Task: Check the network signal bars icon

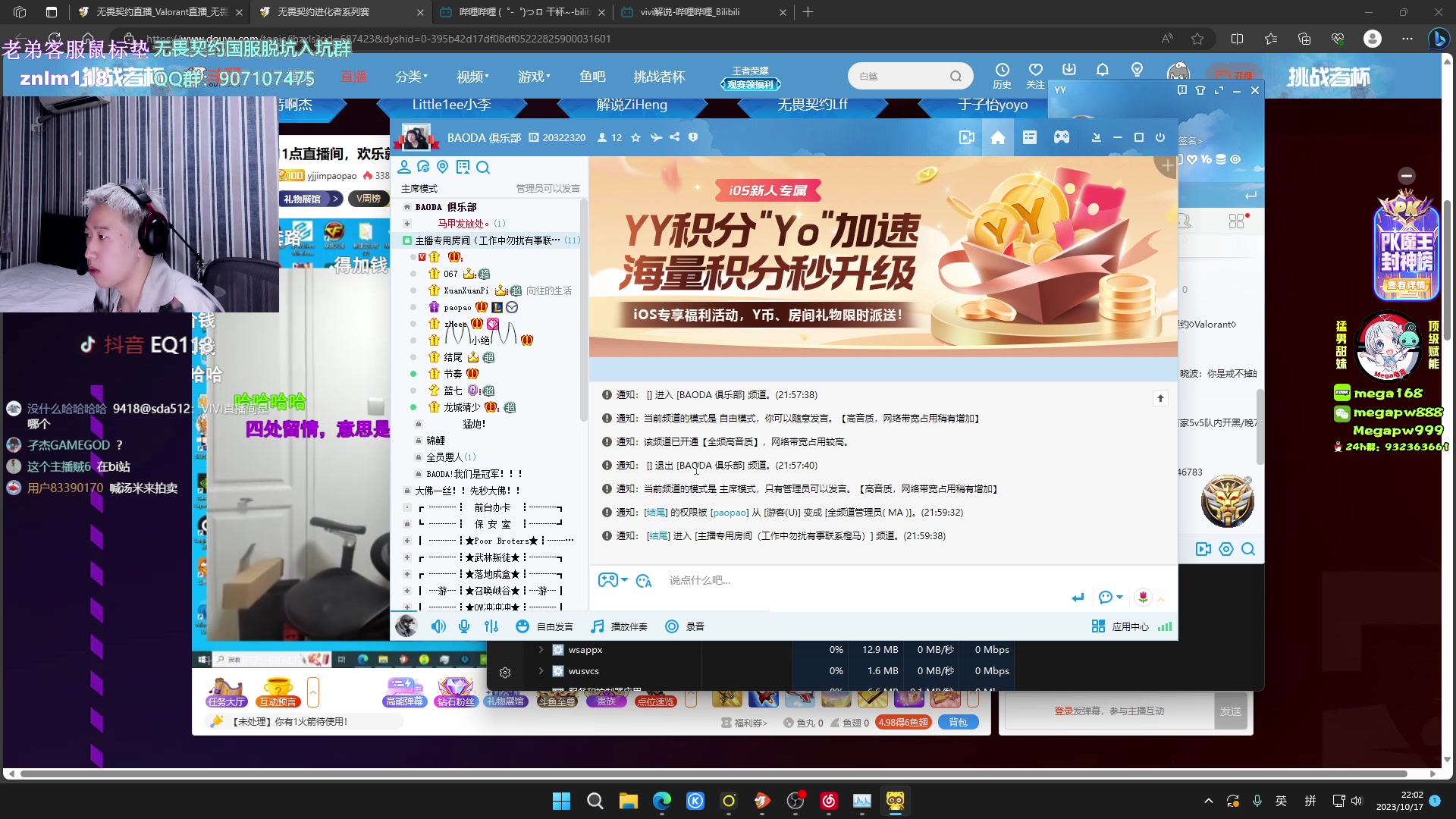Action: (x=1165, y=626)
